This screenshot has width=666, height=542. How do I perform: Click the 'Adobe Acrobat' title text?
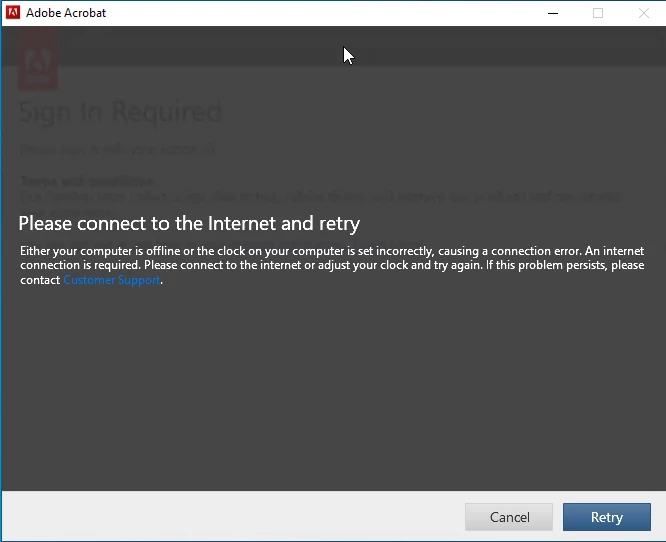click(66, 13)
